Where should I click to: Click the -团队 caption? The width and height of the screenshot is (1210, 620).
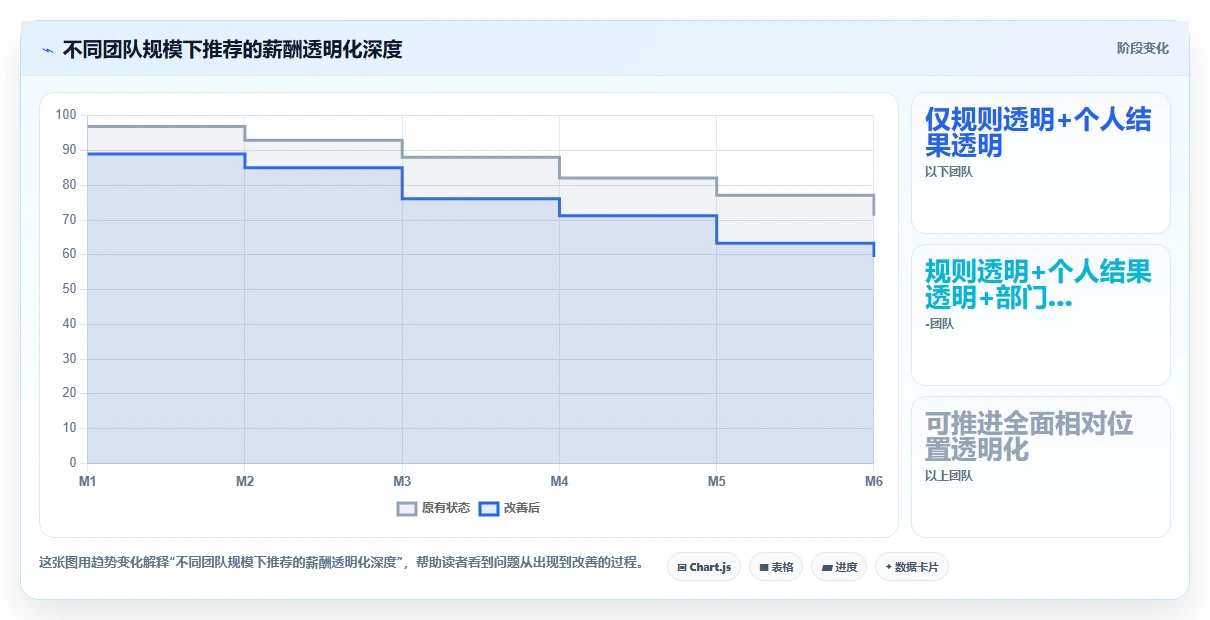pyautogui.click(x=940, y=324)
